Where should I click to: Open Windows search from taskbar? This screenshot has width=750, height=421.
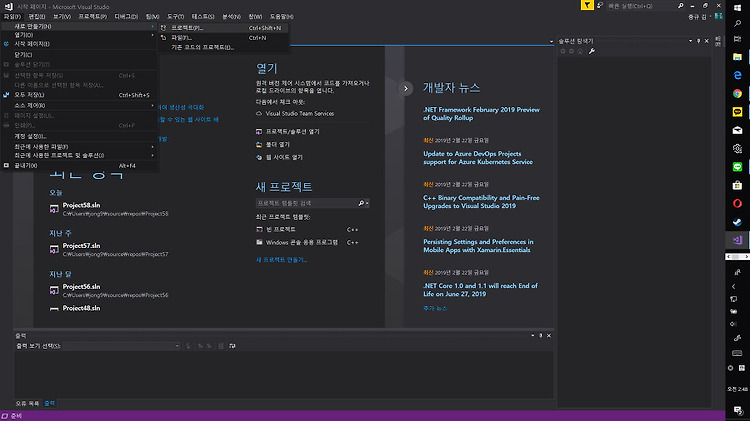pyautogui.click(x=737, y=23)
